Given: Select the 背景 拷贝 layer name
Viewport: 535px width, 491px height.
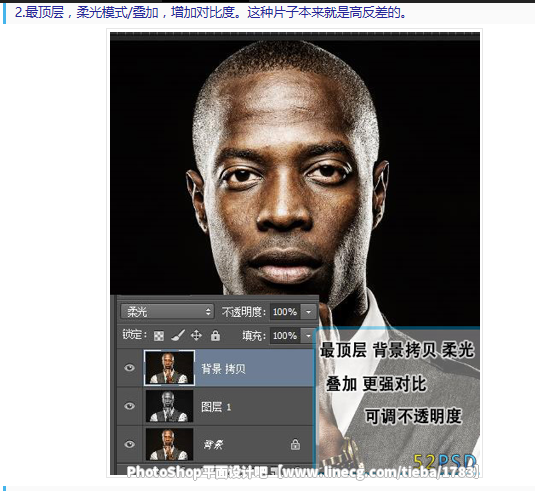Looking at the screenshot, I should coord(223,369).
